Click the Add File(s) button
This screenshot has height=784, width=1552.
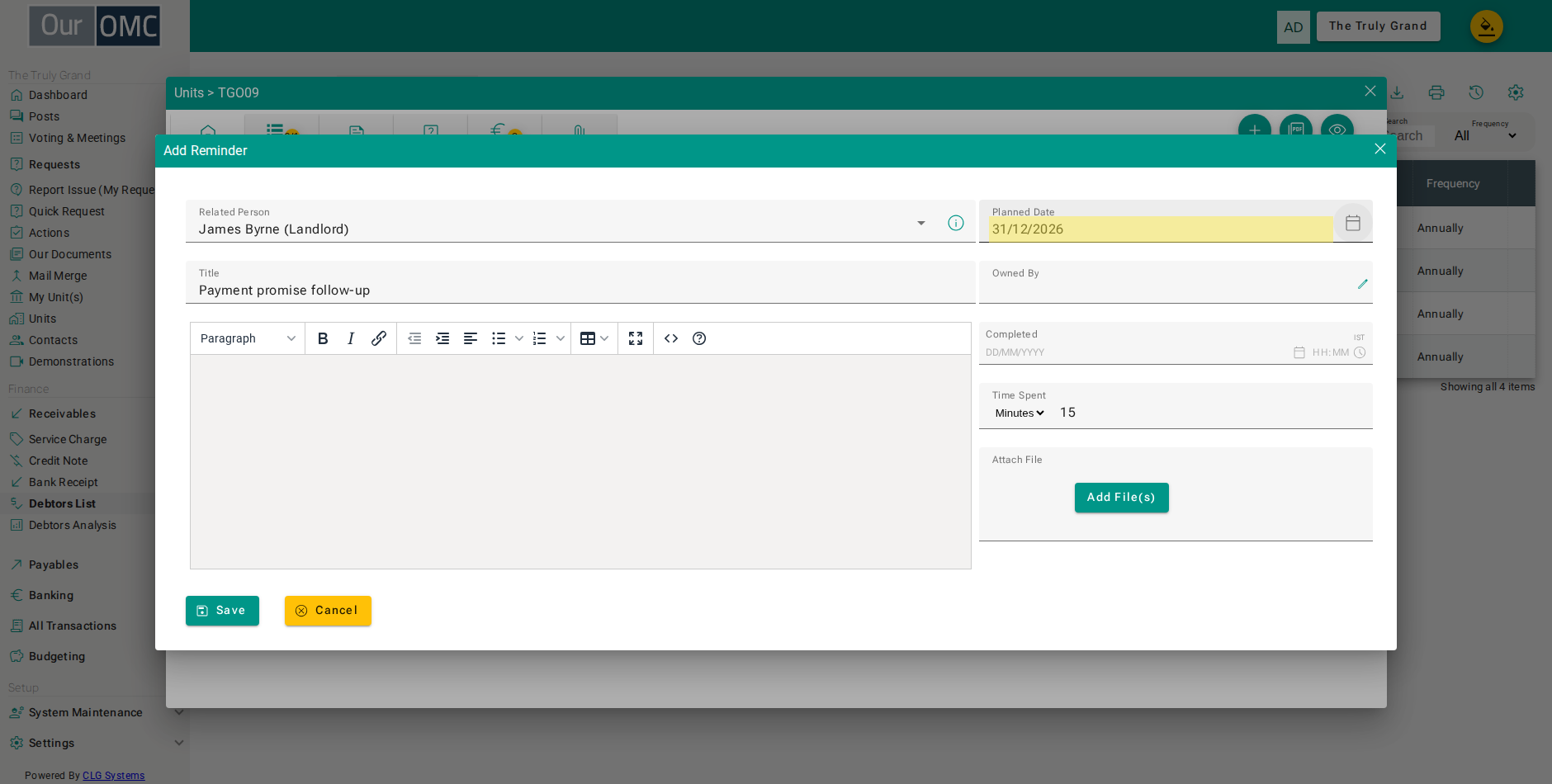point(1122,498)
